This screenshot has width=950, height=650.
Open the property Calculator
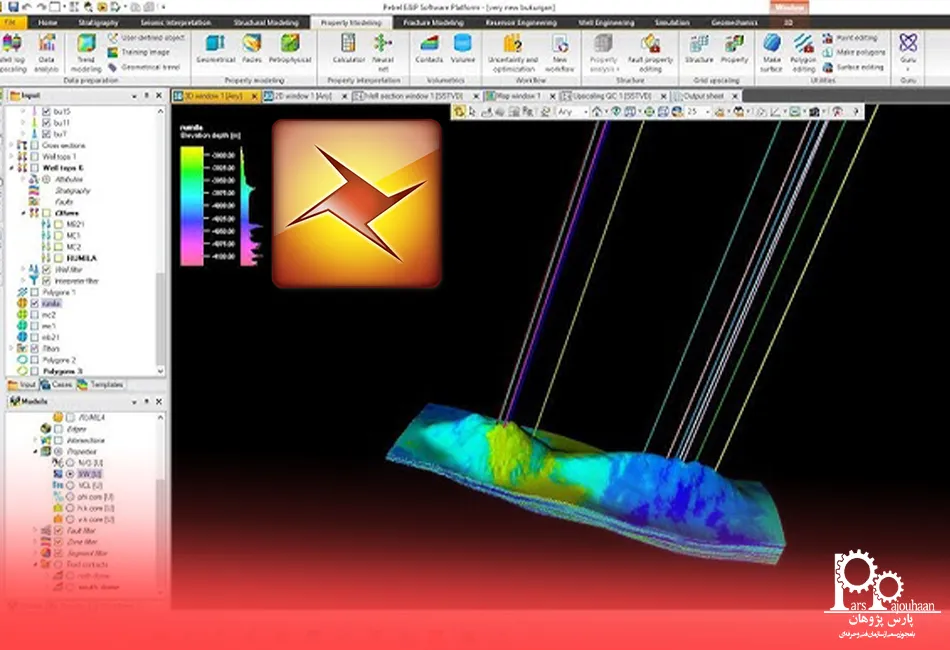348,48
